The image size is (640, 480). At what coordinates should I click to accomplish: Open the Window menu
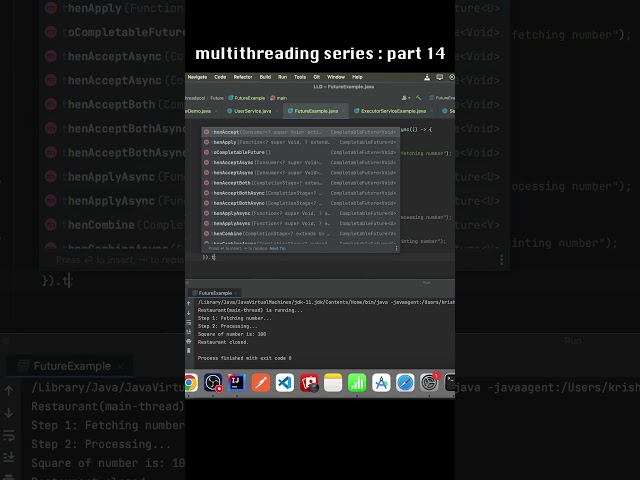click(x=336, y=77)
